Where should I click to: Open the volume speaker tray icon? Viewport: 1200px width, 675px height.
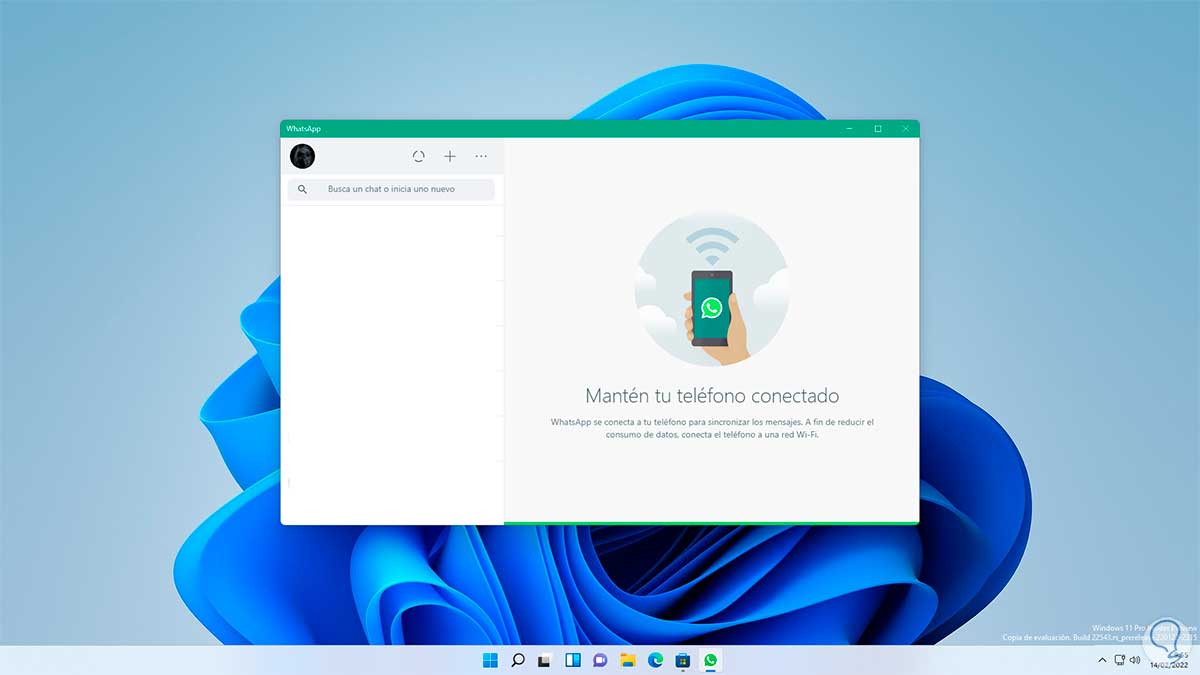1137,660
